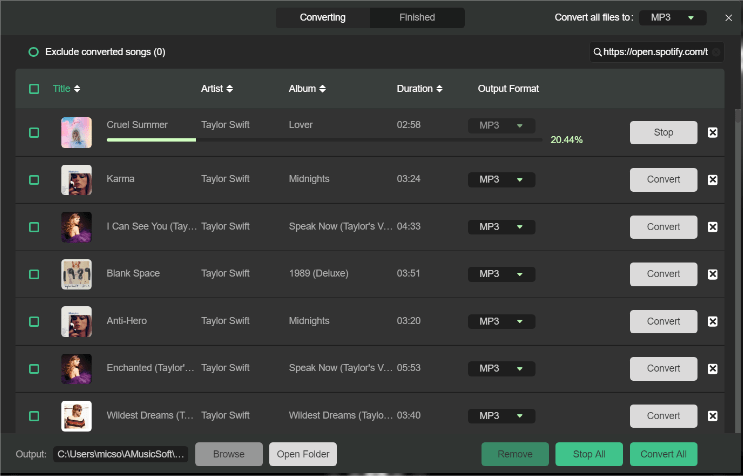Open Blank Space 1989 album cover
The width and height of the screenshot is (744, 476).
[x=76, y=274]
